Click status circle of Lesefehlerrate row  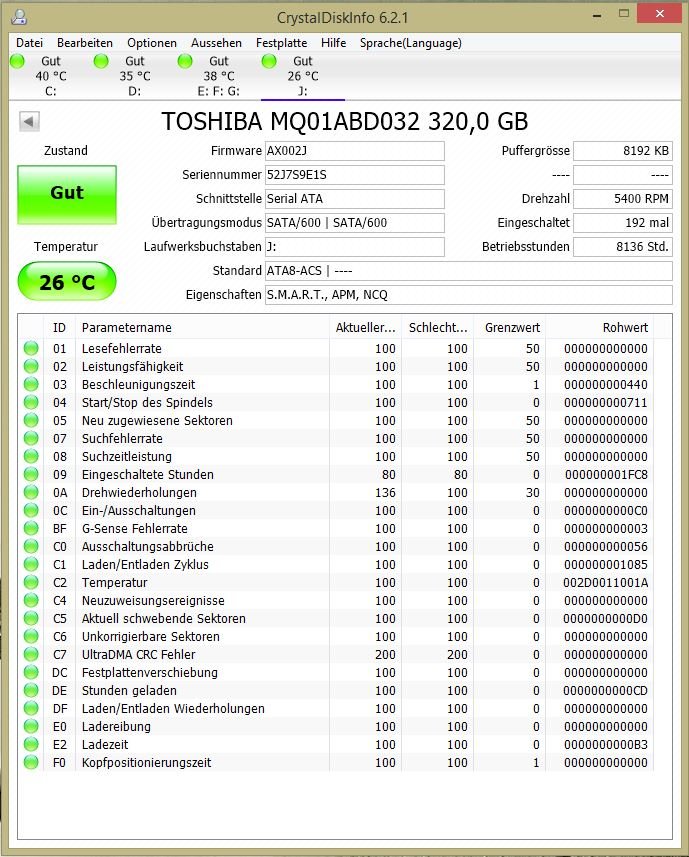[31, 348]
